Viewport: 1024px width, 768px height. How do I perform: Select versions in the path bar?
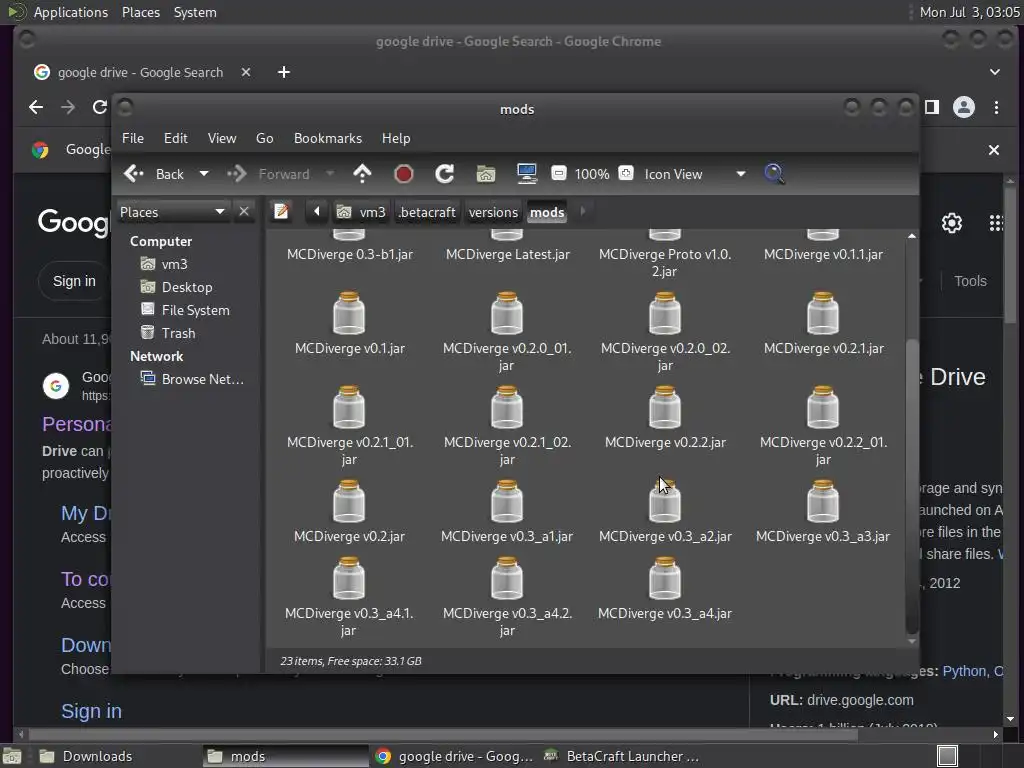click(x=493, y=212)
